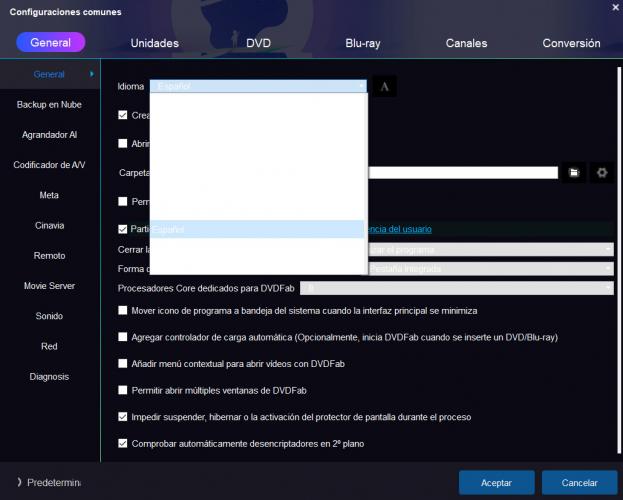This screenshot has height=500, width=623.
Task: Open the '...encia del usuario' link
Action: [400, 229]
